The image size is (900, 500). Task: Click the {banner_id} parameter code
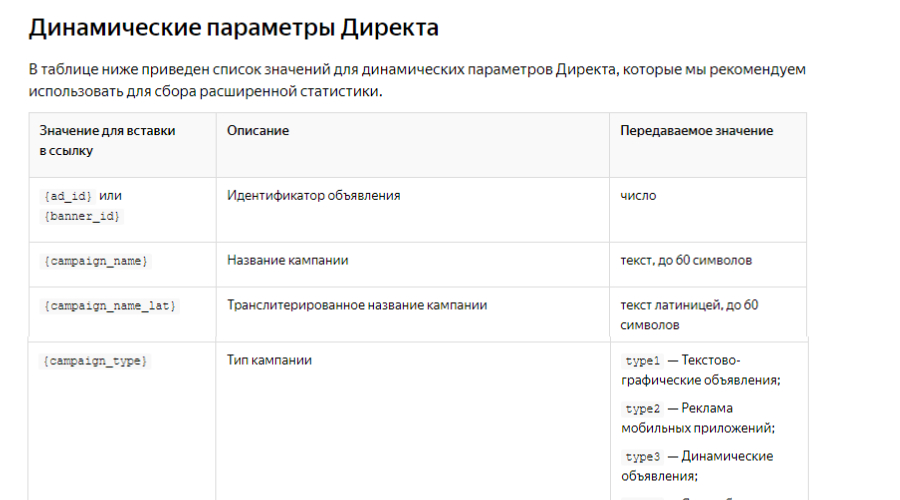click(80, 216)
